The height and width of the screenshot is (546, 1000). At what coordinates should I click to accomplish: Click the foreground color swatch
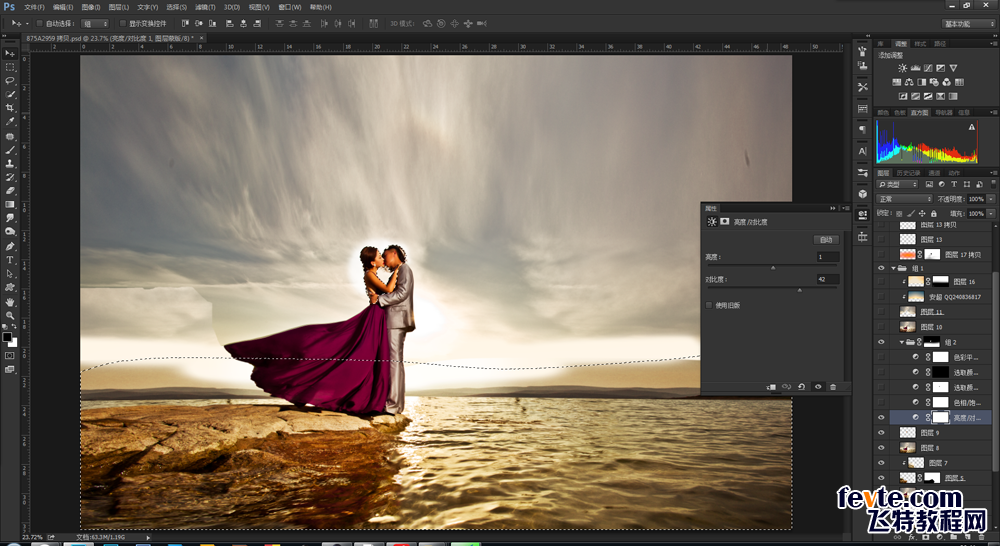click(x=7, y=337)
